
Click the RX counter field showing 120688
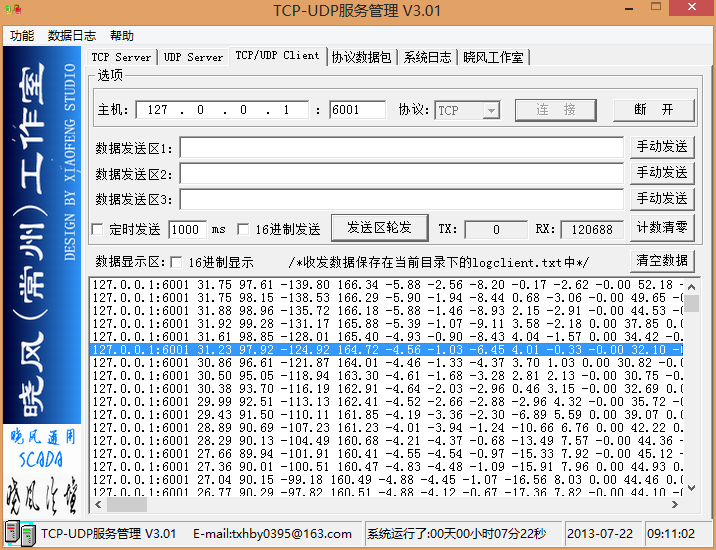coord(592,229)
